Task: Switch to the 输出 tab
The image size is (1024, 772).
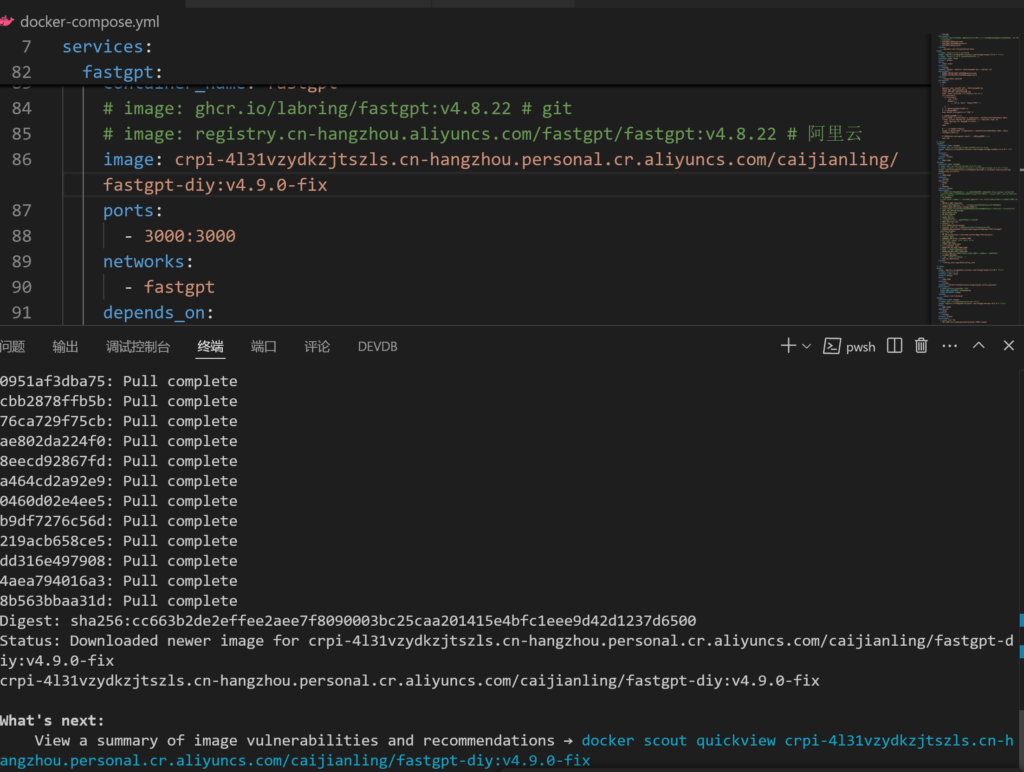Action: 65,346
